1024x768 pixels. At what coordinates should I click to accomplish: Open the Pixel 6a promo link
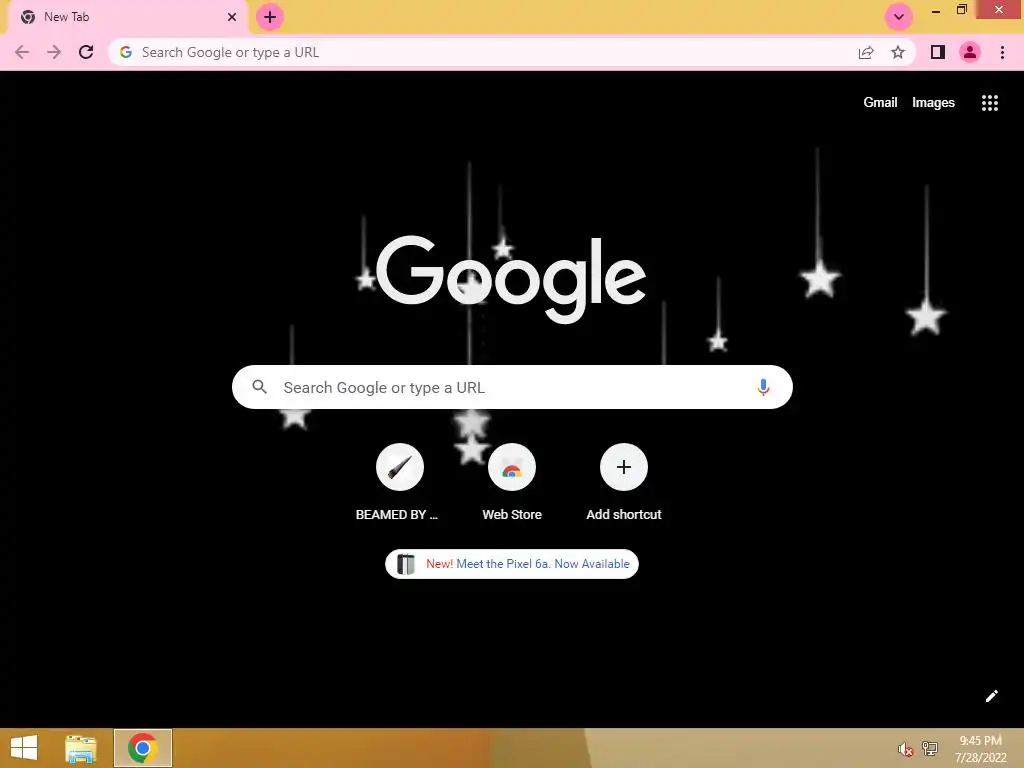[512, 564]
